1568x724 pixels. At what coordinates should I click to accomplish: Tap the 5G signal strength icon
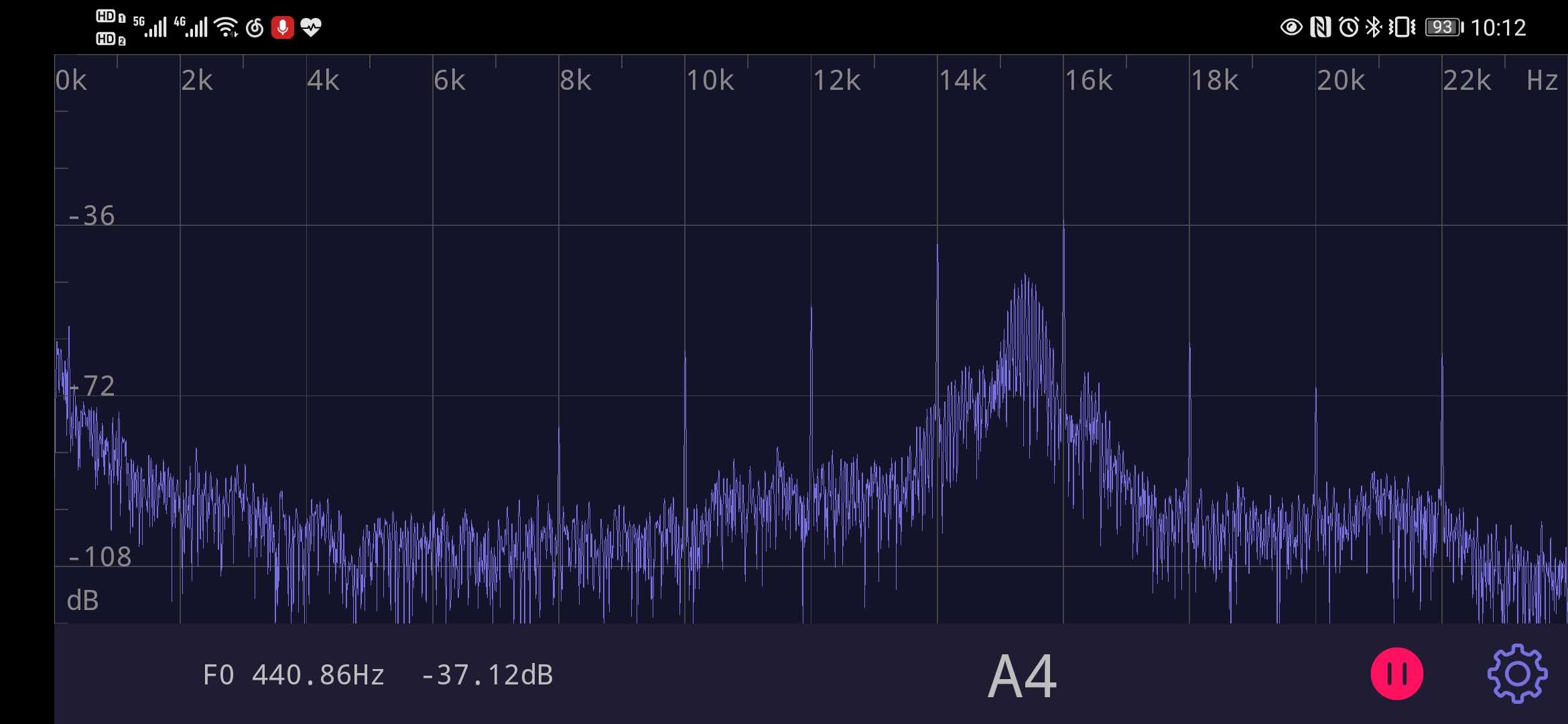pos(150,27)
